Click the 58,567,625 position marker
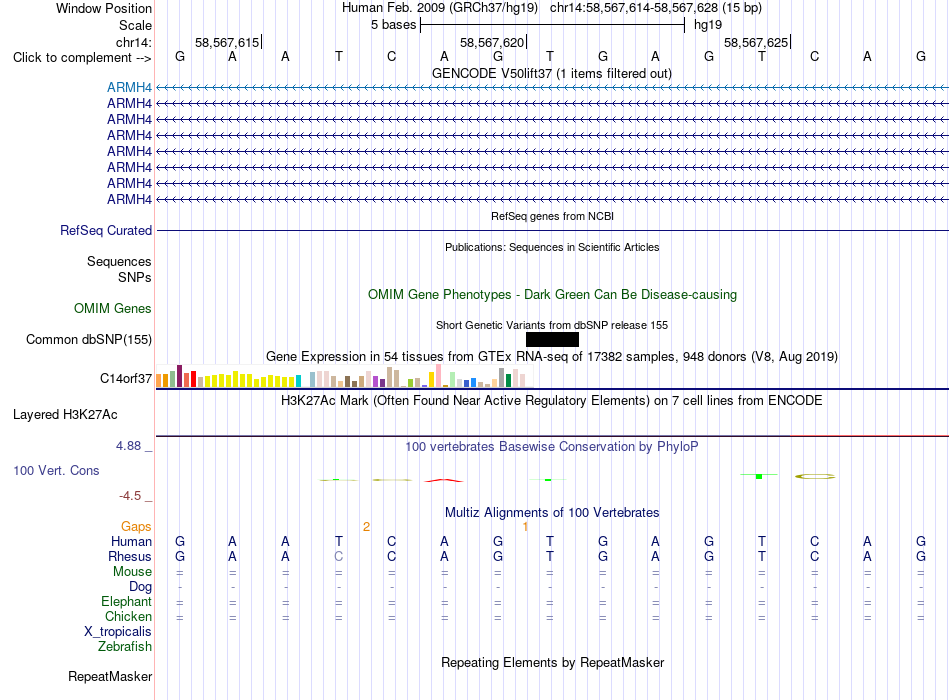The image size is (950, 700). click(x=756, y=42)
